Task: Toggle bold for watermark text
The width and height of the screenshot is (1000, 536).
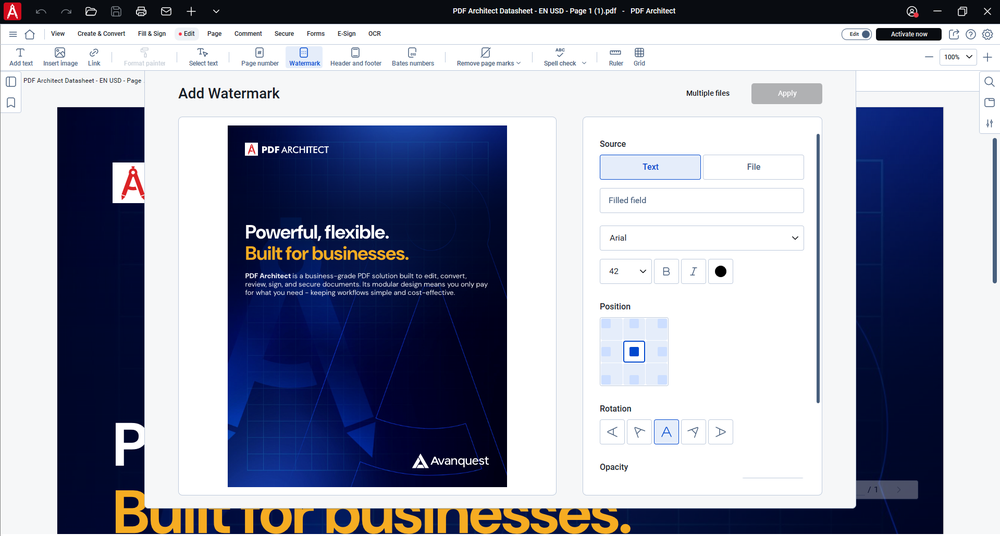Action: (x=666, y=271)
